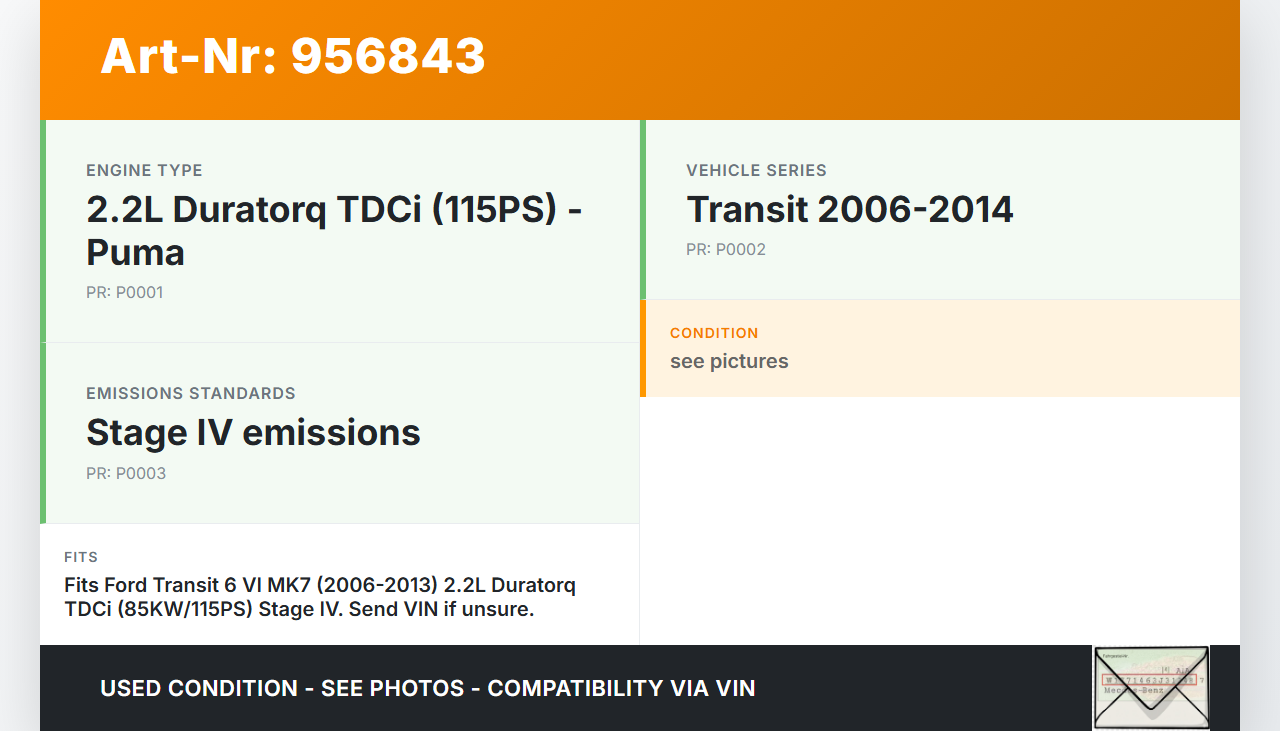Click the Stage IV emissions value
Image resolution: width=1280 pixels, height=731 pixels.
click(253, 433)
